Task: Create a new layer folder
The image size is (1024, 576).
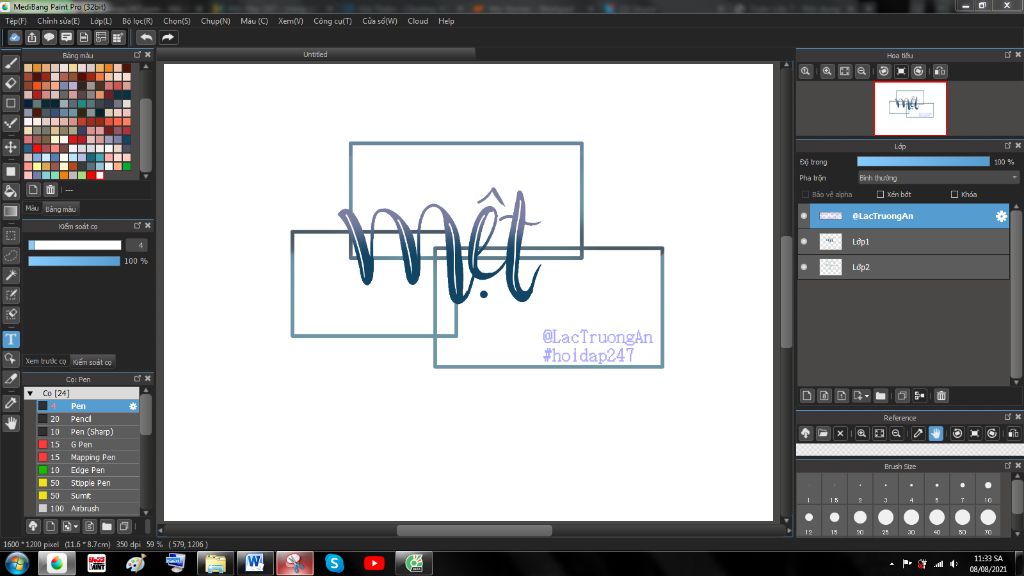Action: [880, 396]
